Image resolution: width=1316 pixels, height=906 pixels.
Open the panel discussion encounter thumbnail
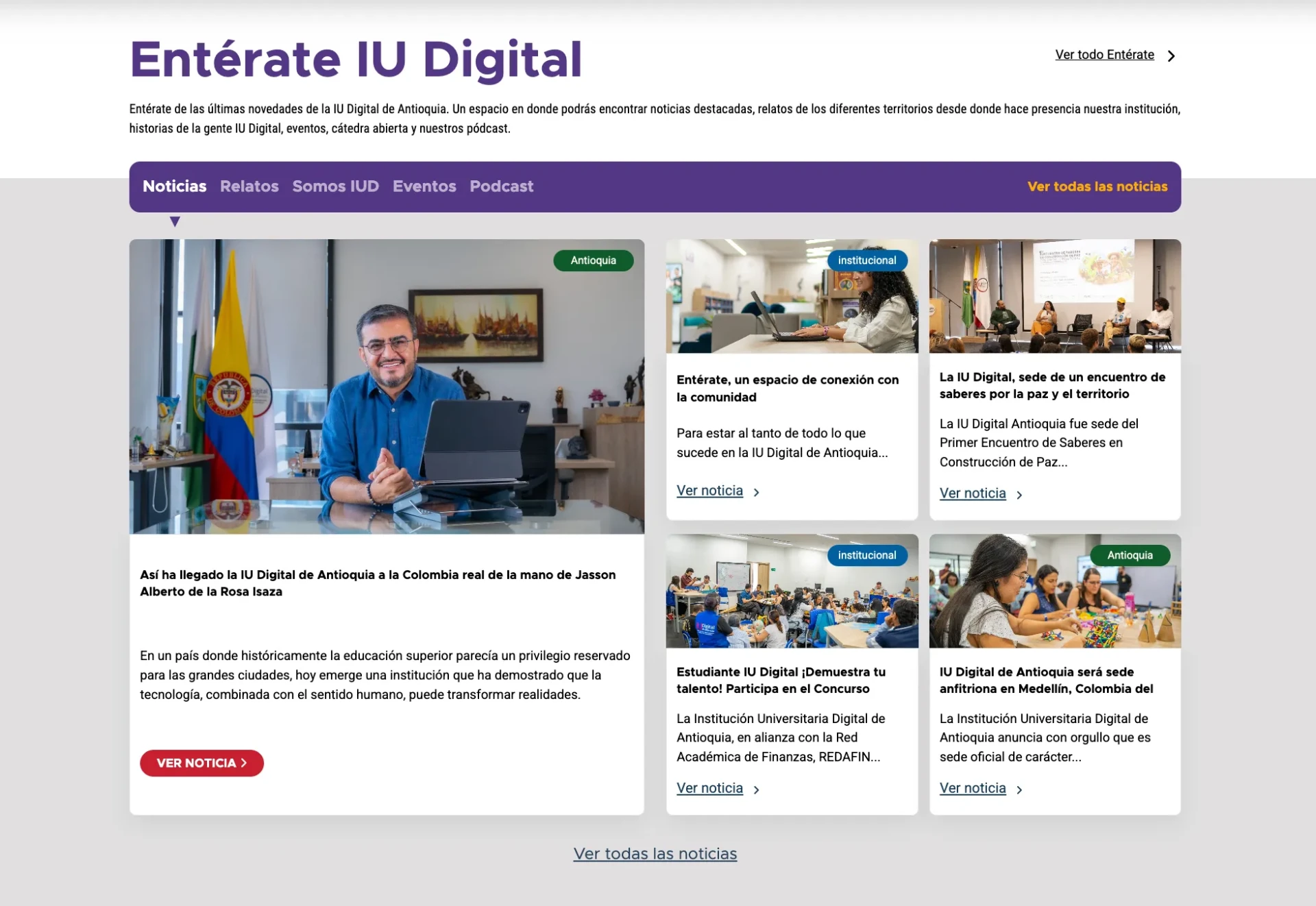click(1055, 296)
